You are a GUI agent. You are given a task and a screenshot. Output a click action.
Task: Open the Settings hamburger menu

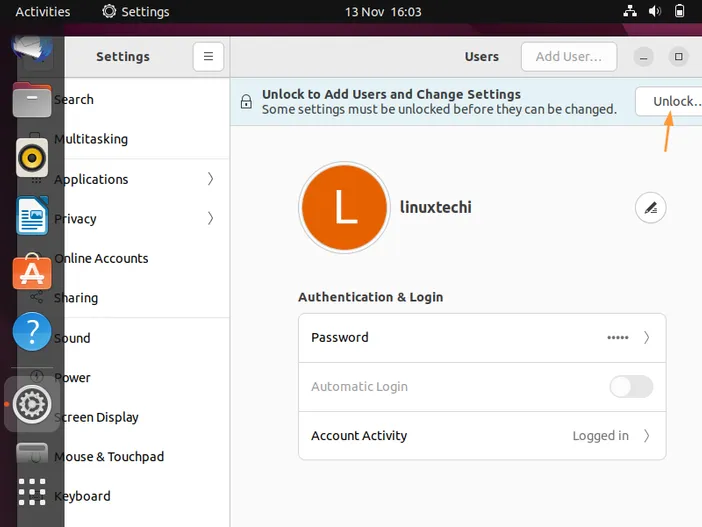[x=208, y=57]
